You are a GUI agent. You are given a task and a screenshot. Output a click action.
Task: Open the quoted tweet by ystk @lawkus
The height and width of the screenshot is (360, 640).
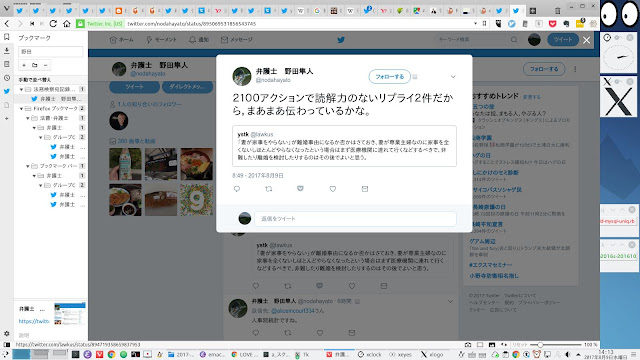pyautogui.click(x=344, y=146)
